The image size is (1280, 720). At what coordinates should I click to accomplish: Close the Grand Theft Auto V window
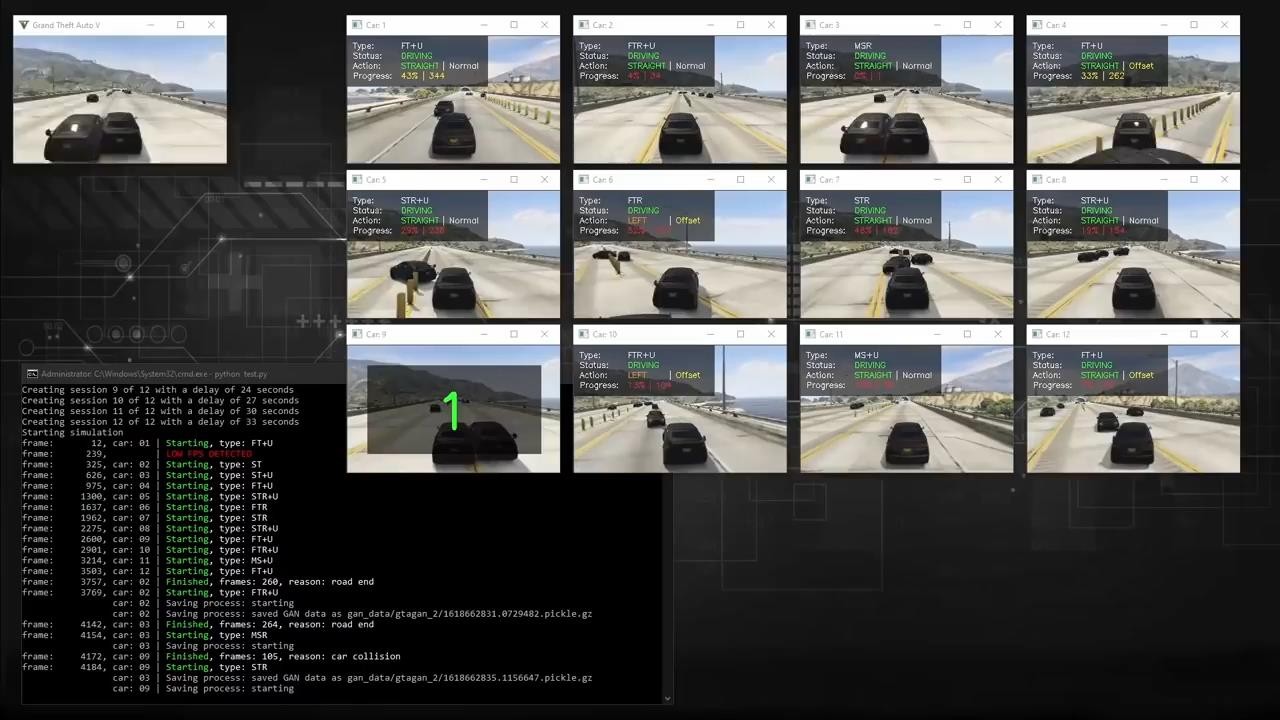211,25
